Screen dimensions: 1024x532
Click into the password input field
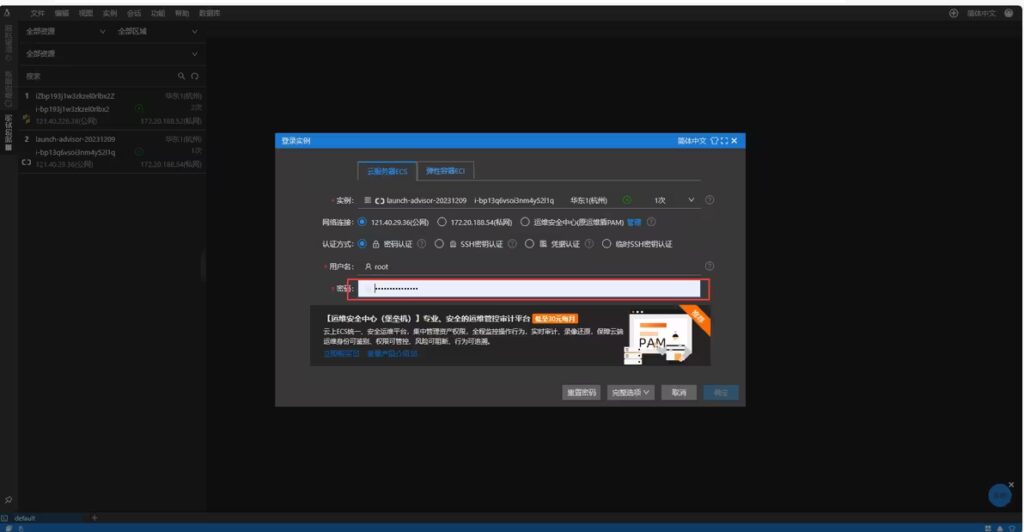click(529, 289)
